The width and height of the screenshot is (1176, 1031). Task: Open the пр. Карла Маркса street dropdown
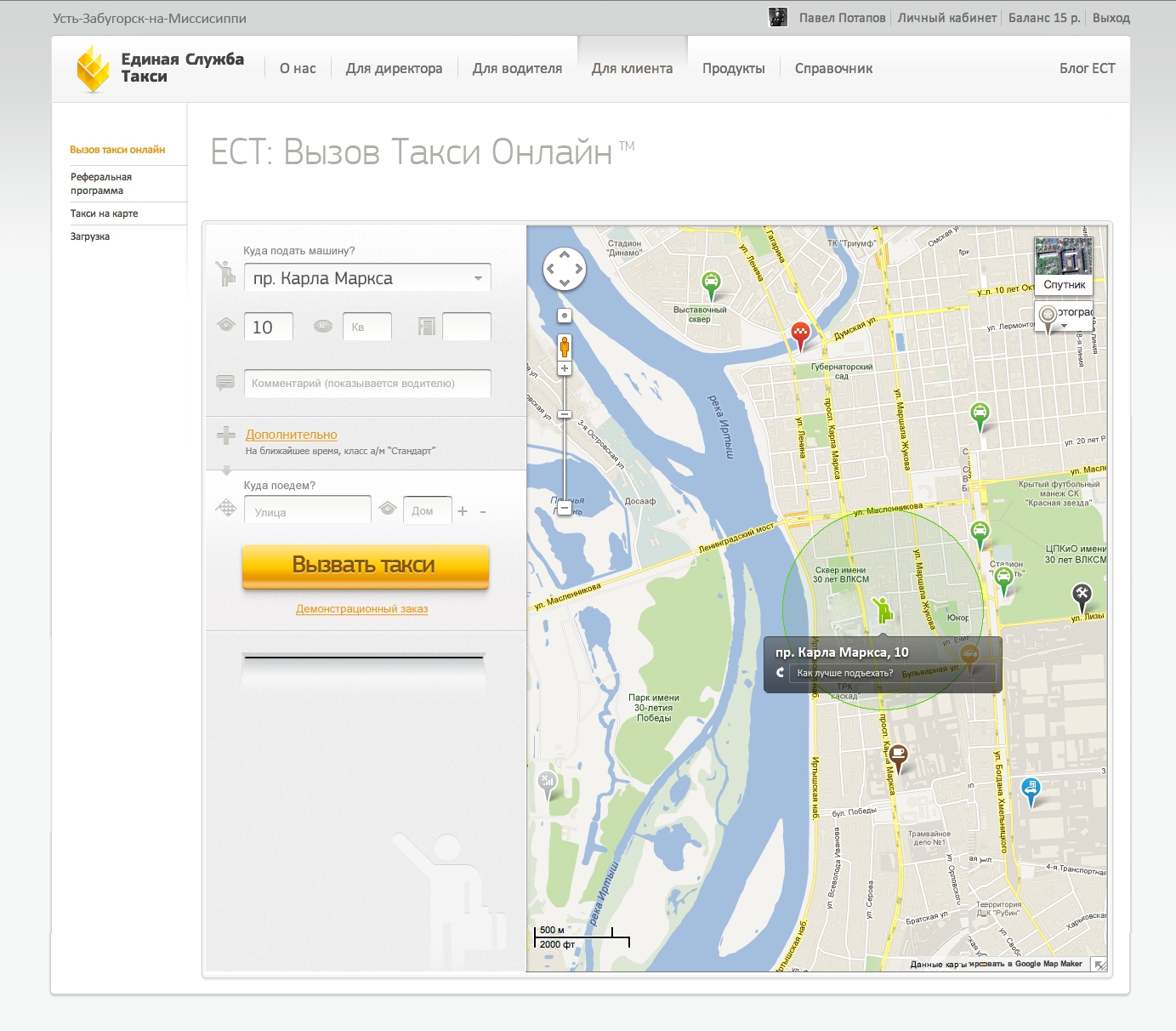pyautogui.click(x=478, y=278)
